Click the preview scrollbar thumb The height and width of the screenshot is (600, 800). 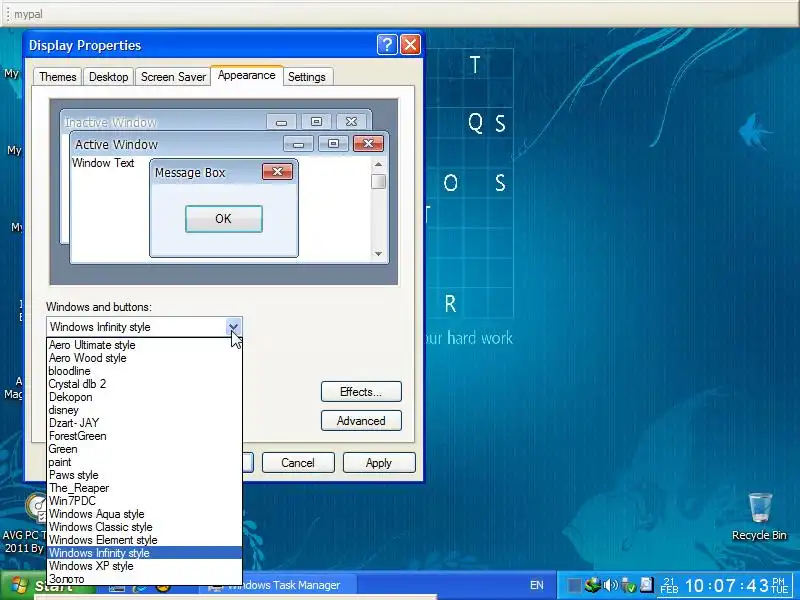coord(378,182)
